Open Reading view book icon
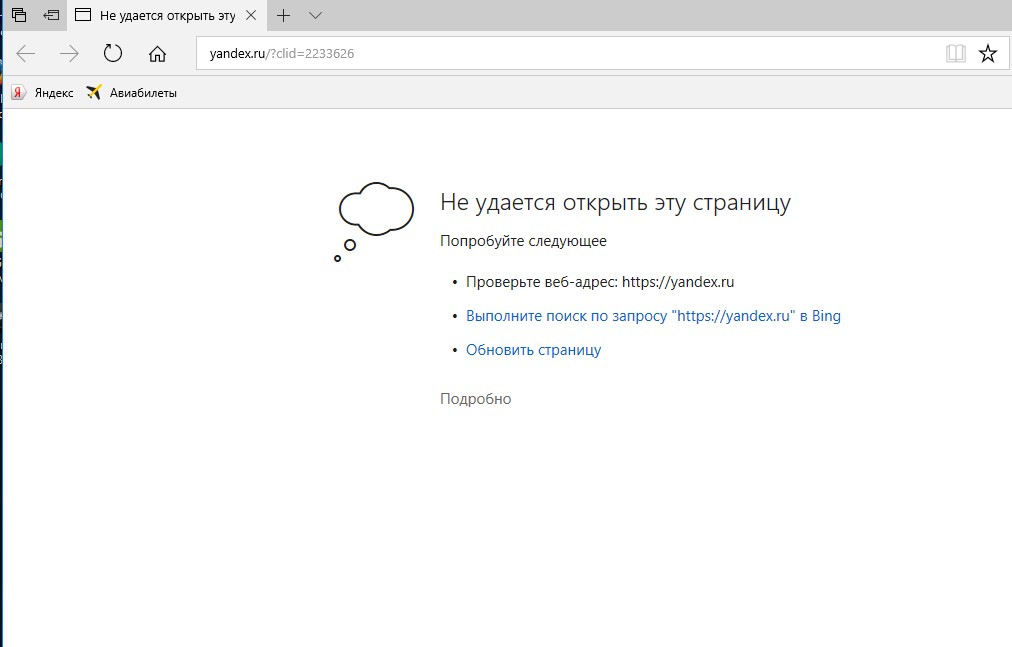1012x647 pixels. 955,54
